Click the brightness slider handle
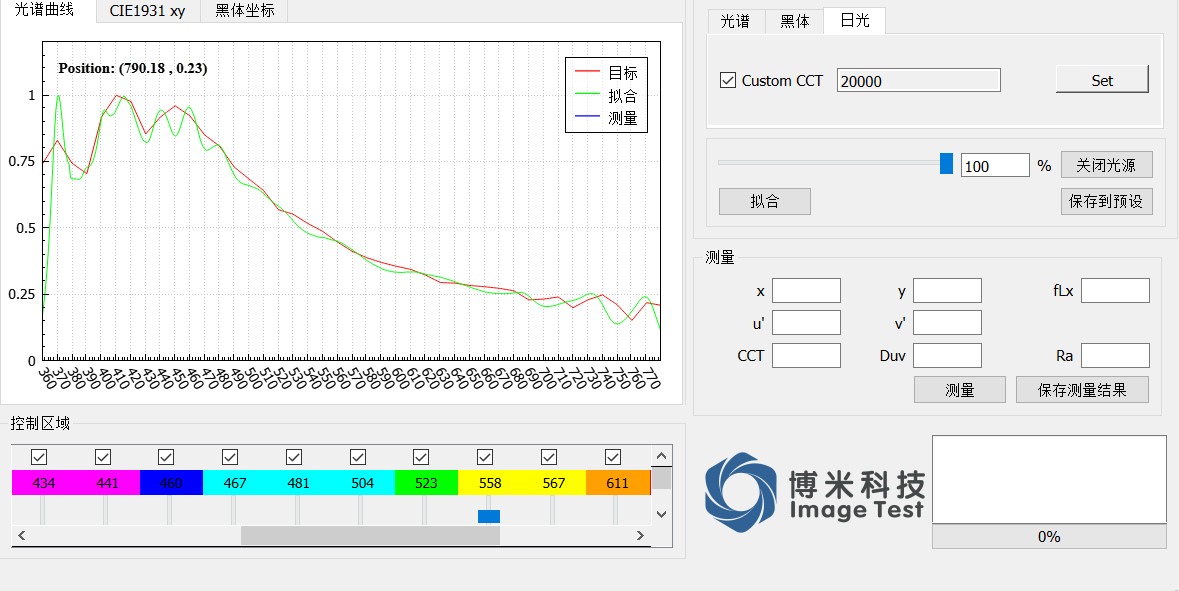Viewport: 1179px width, 591px height. (947, 163)
